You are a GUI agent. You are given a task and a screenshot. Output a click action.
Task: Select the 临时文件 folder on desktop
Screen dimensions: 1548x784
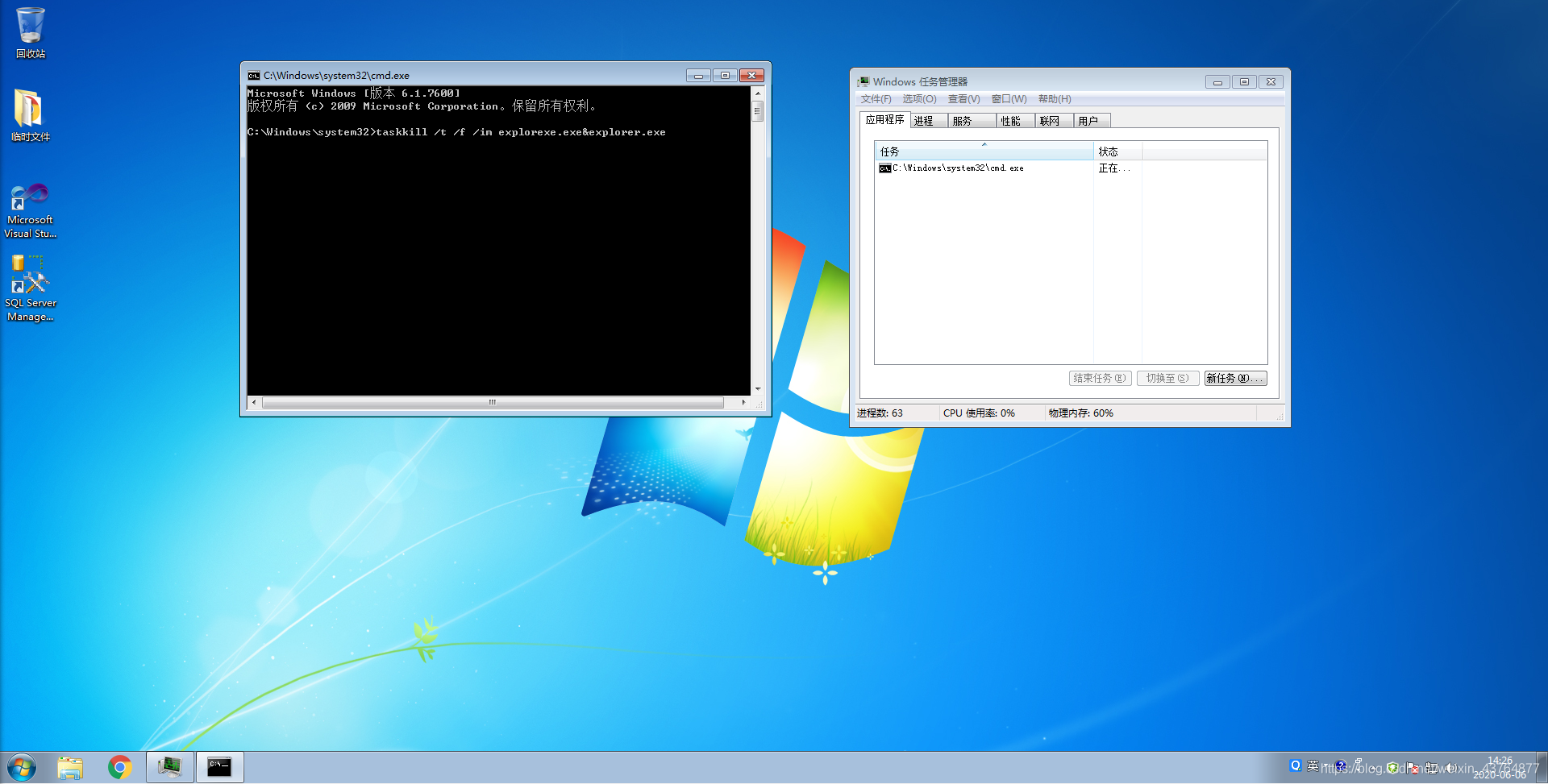(31, 115)
